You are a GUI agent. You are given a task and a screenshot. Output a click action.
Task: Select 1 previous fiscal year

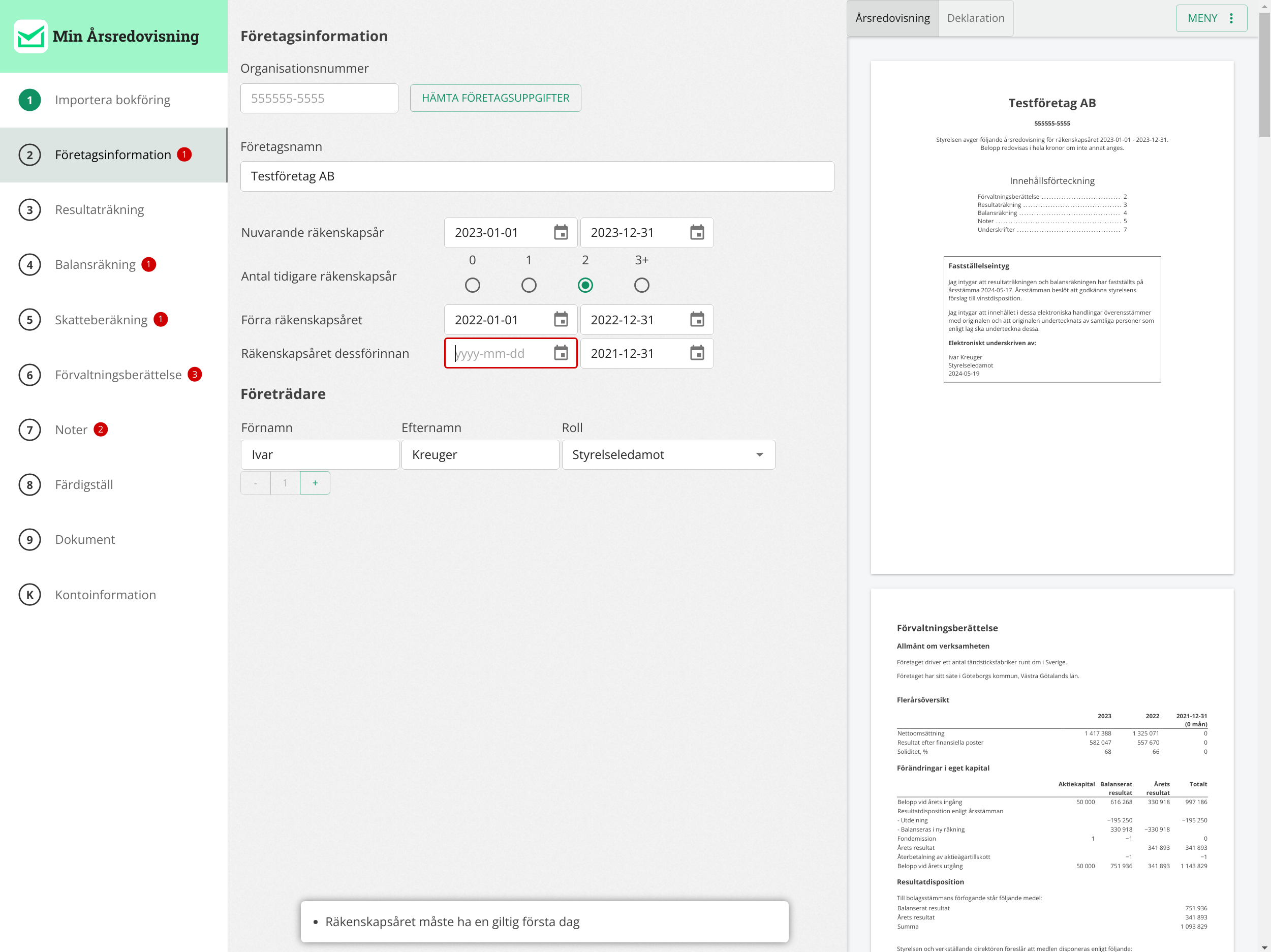[529, 285]
